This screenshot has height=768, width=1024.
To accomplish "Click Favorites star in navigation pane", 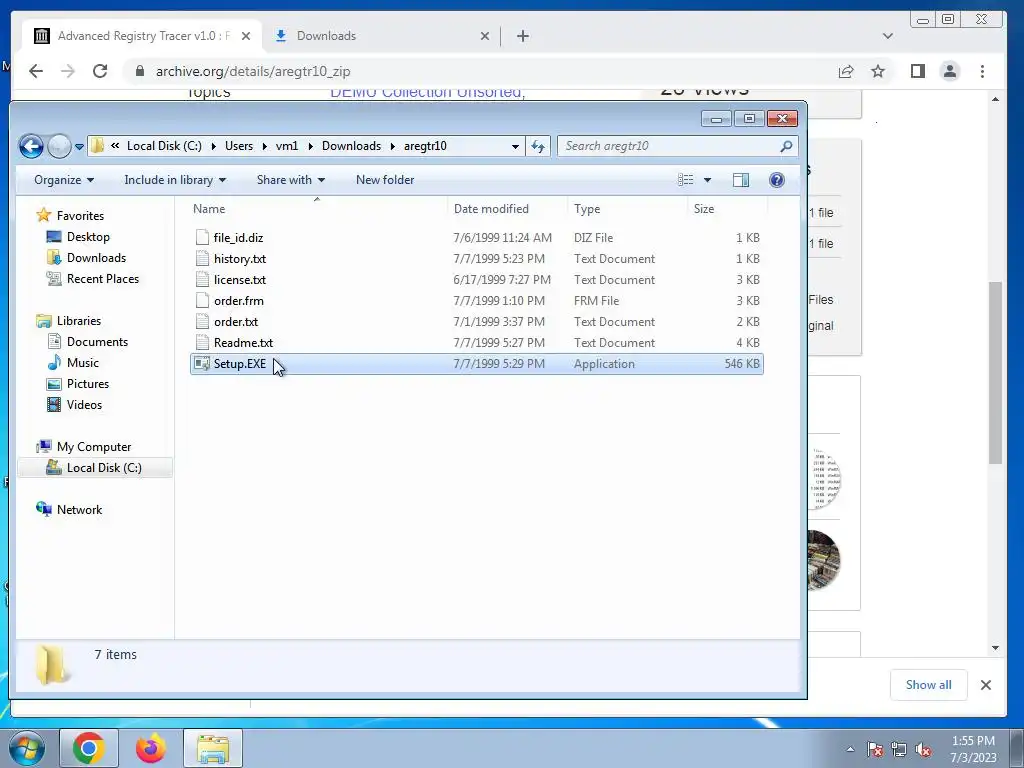I will (44, 215).
